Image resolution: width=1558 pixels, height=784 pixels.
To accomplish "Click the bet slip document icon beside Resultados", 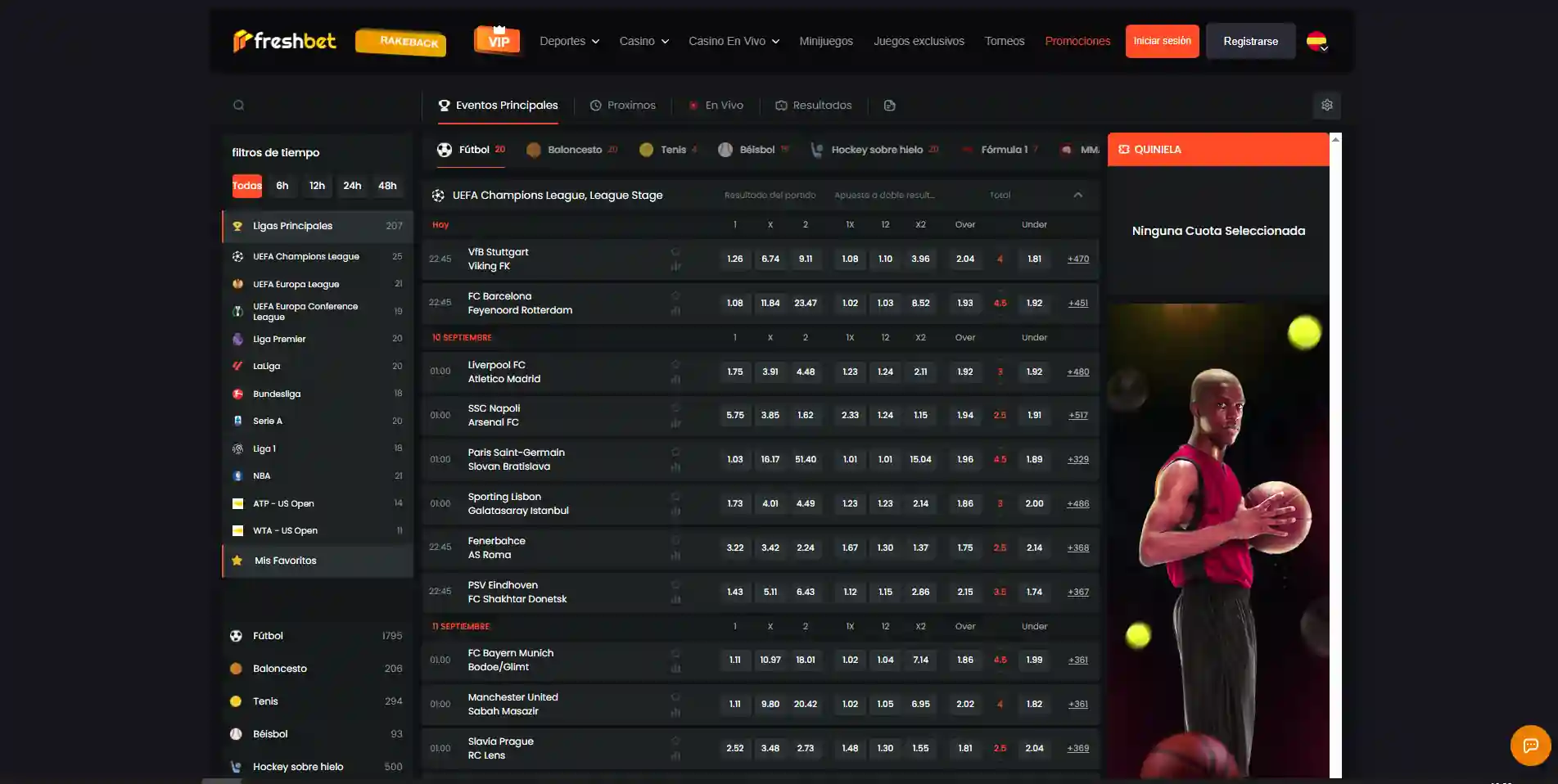I will pyautogui.click(x=890, y=105).
